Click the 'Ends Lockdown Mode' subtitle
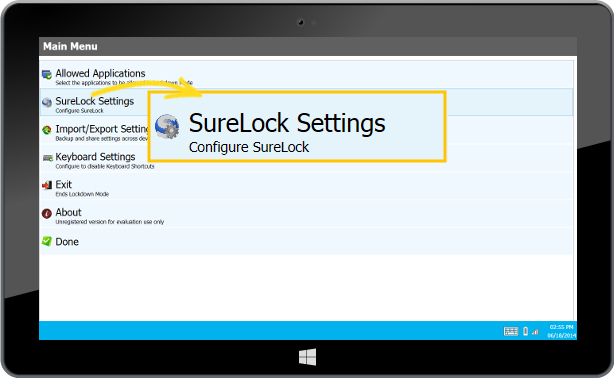 pyautogui.click(x=82, y=194)
